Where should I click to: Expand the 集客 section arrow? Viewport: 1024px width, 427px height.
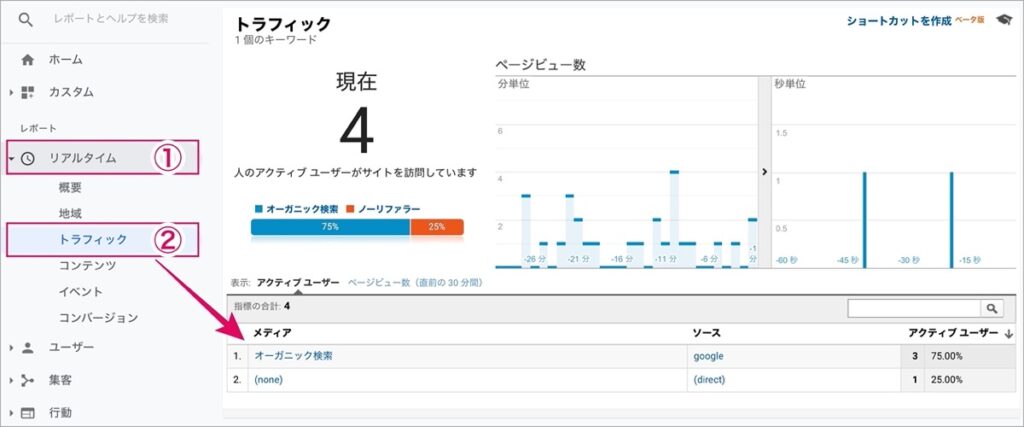point(11,380)
